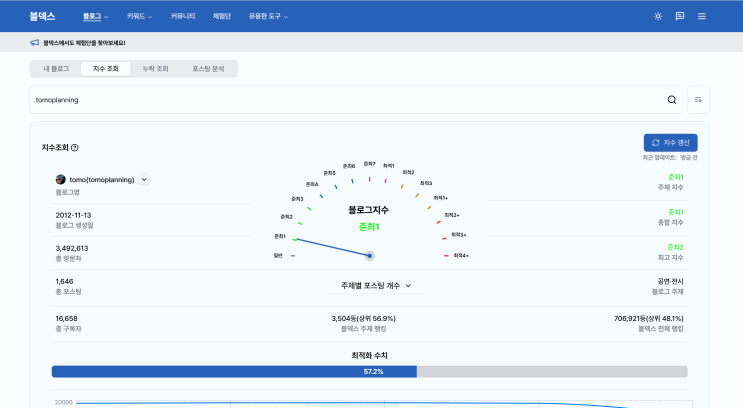Expand the 키워드 menu

[139, 16]
